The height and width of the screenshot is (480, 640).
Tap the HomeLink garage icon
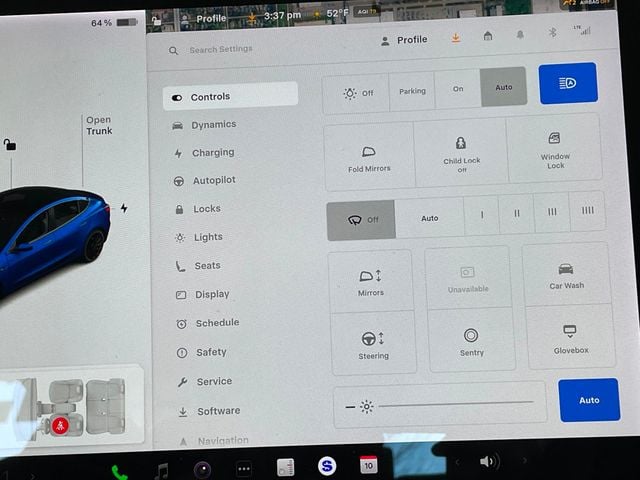[488, 36]
